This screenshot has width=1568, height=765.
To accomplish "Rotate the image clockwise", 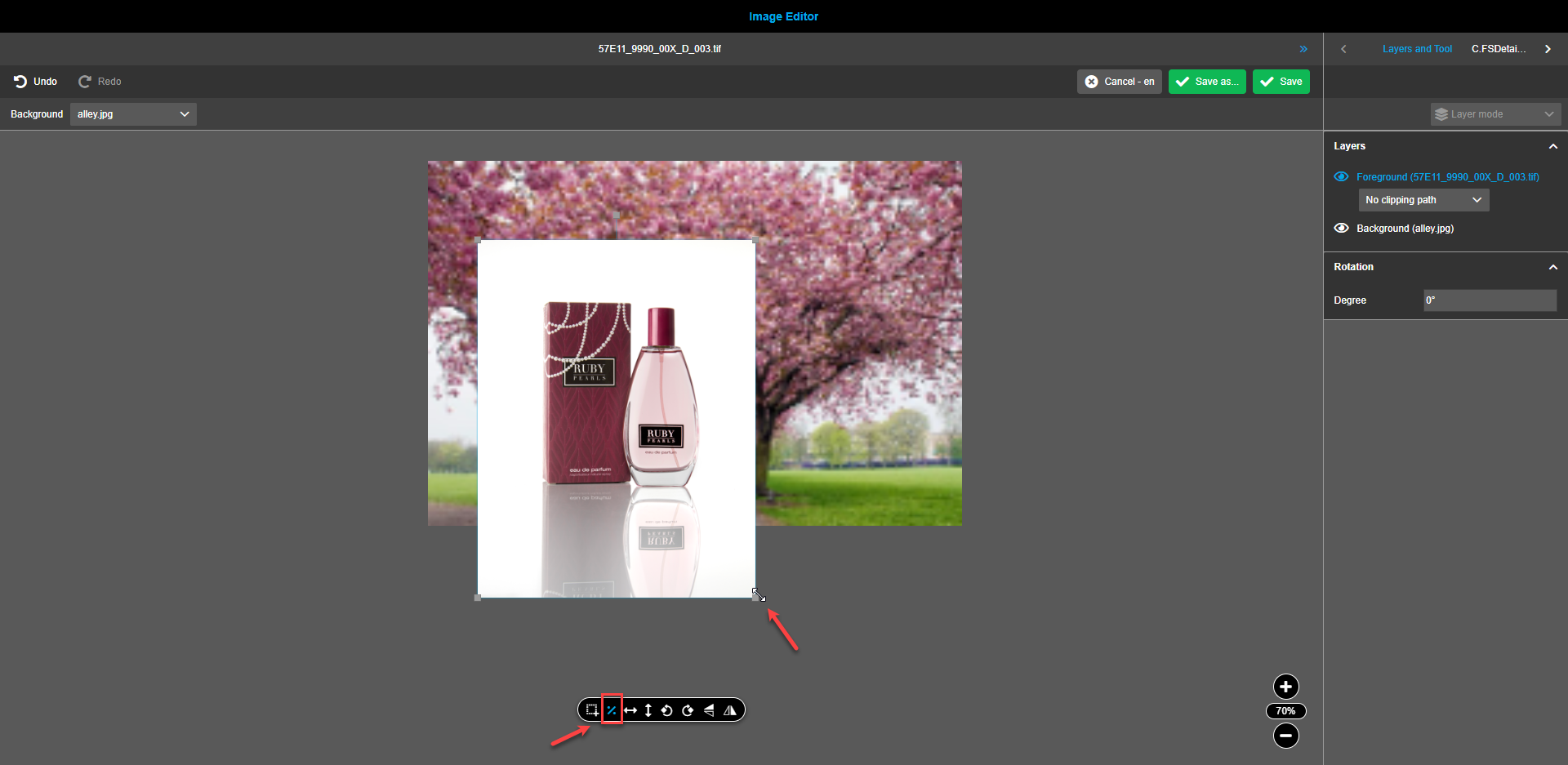I will pos(688,709).
